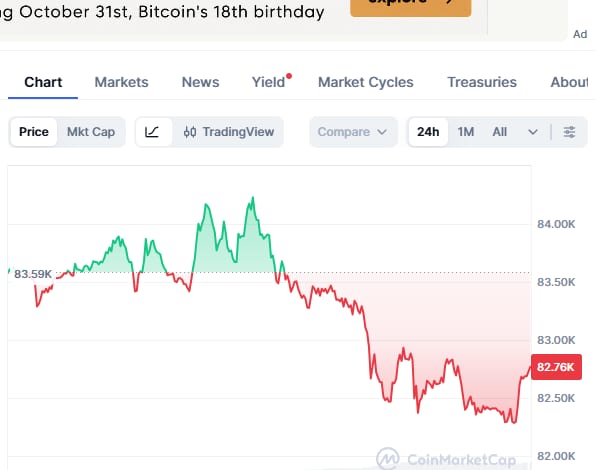Viewport: 596px width, 470px height.
Task: Open the Yield tab
Action: tap(268, 82)
